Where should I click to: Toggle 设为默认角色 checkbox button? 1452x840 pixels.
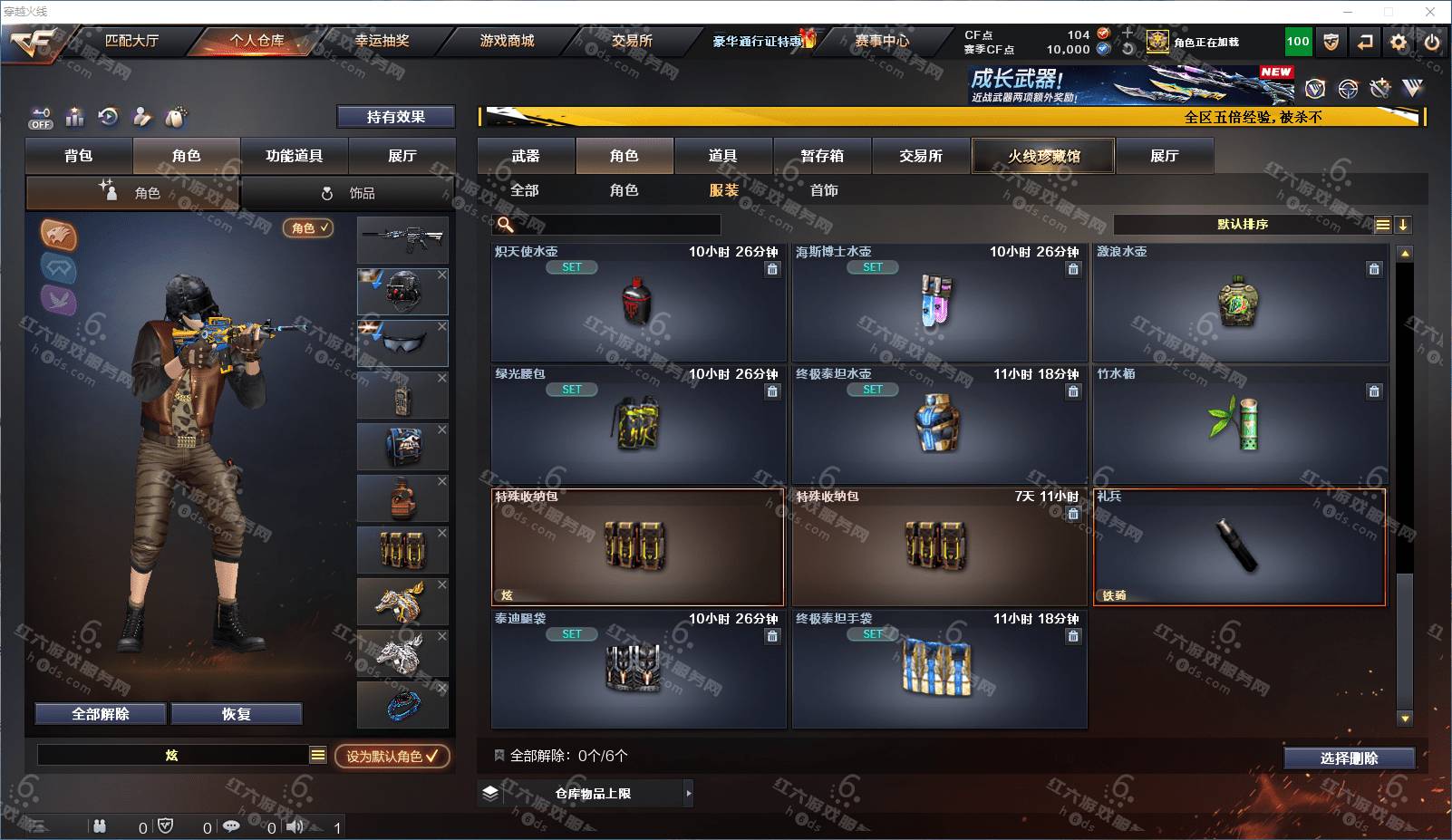pyautogui.click(x=392, y=756)
